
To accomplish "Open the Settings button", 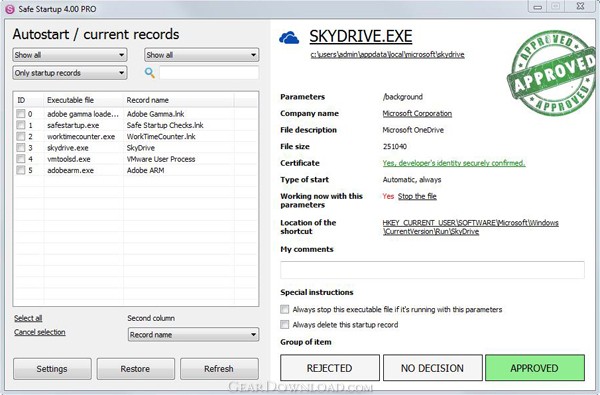I will 52,369.
